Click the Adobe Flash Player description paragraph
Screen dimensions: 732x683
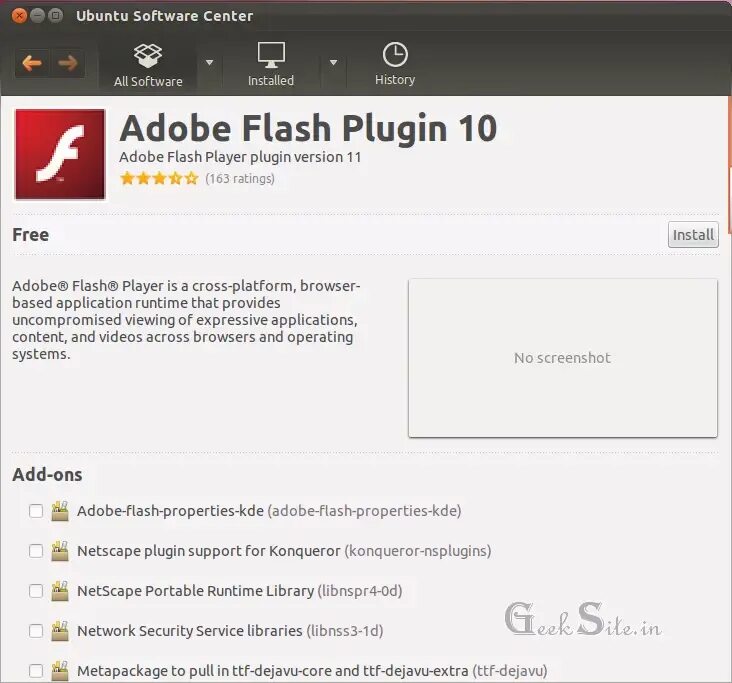[x=186, y=320]
